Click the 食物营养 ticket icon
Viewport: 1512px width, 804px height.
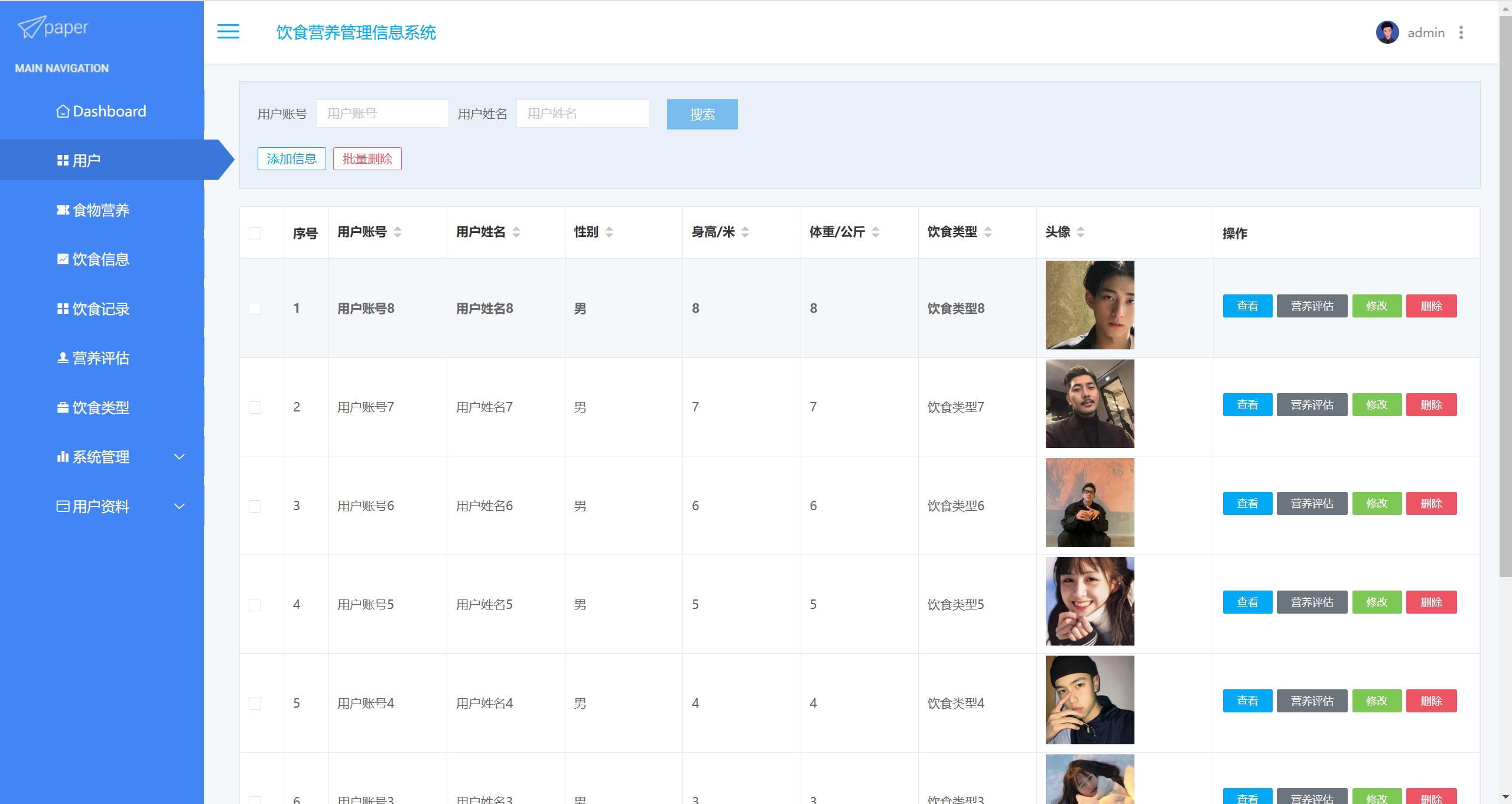(x=63, y=210)
